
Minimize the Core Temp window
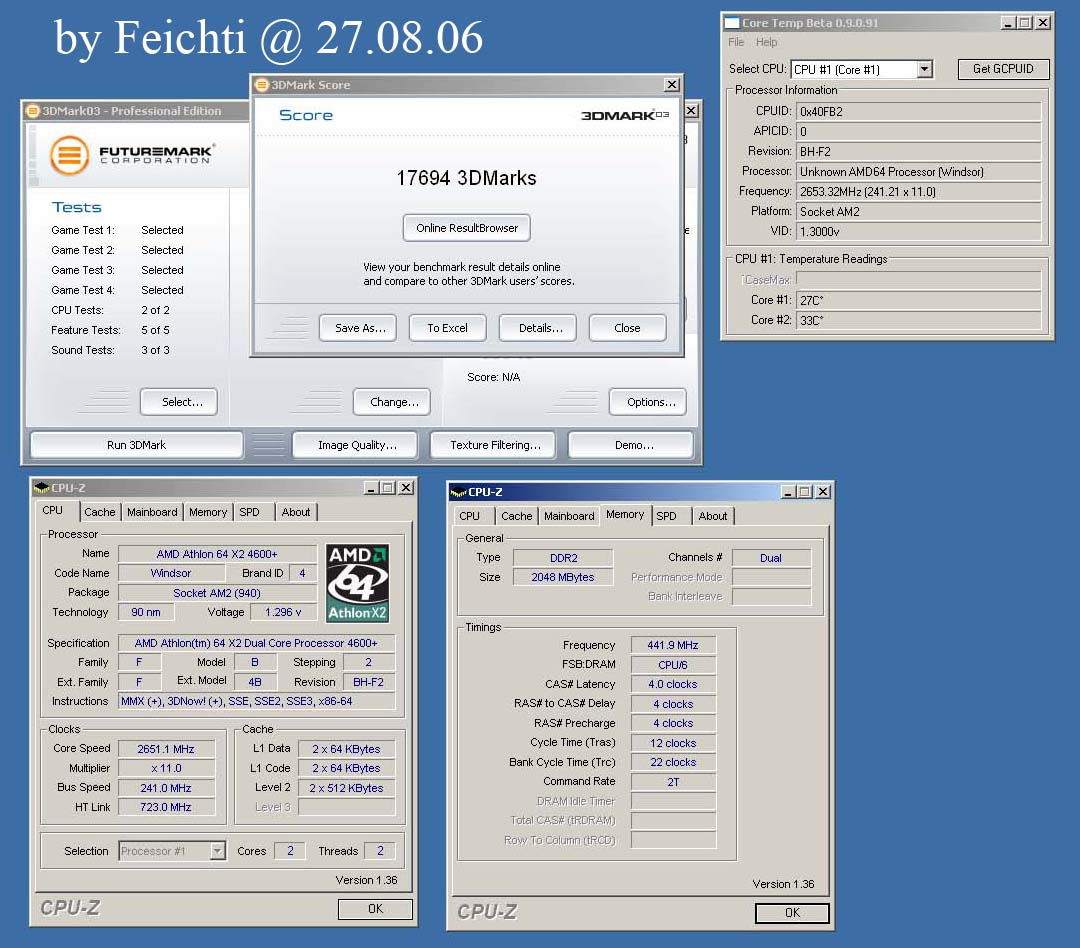click(1008, 23)
